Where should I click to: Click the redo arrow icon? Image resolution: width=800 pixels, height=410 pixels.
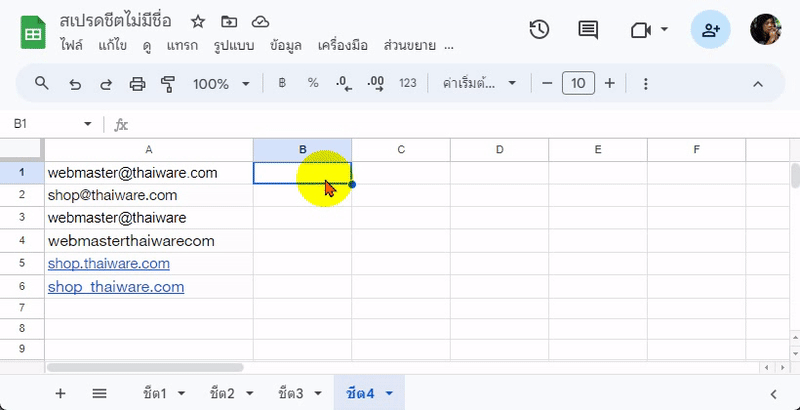pos(106,84)
